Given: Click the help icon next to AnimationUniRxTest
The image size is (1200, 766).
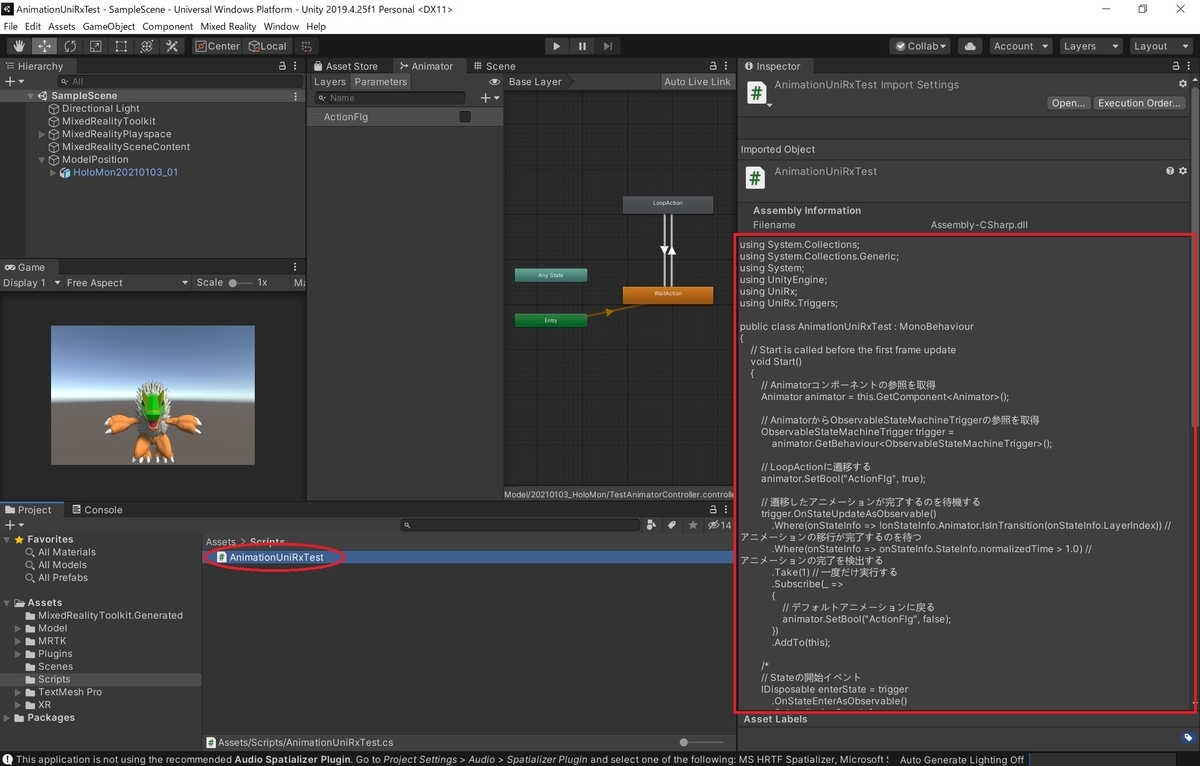Looking at the screenshot, I should click(1170, 171).
